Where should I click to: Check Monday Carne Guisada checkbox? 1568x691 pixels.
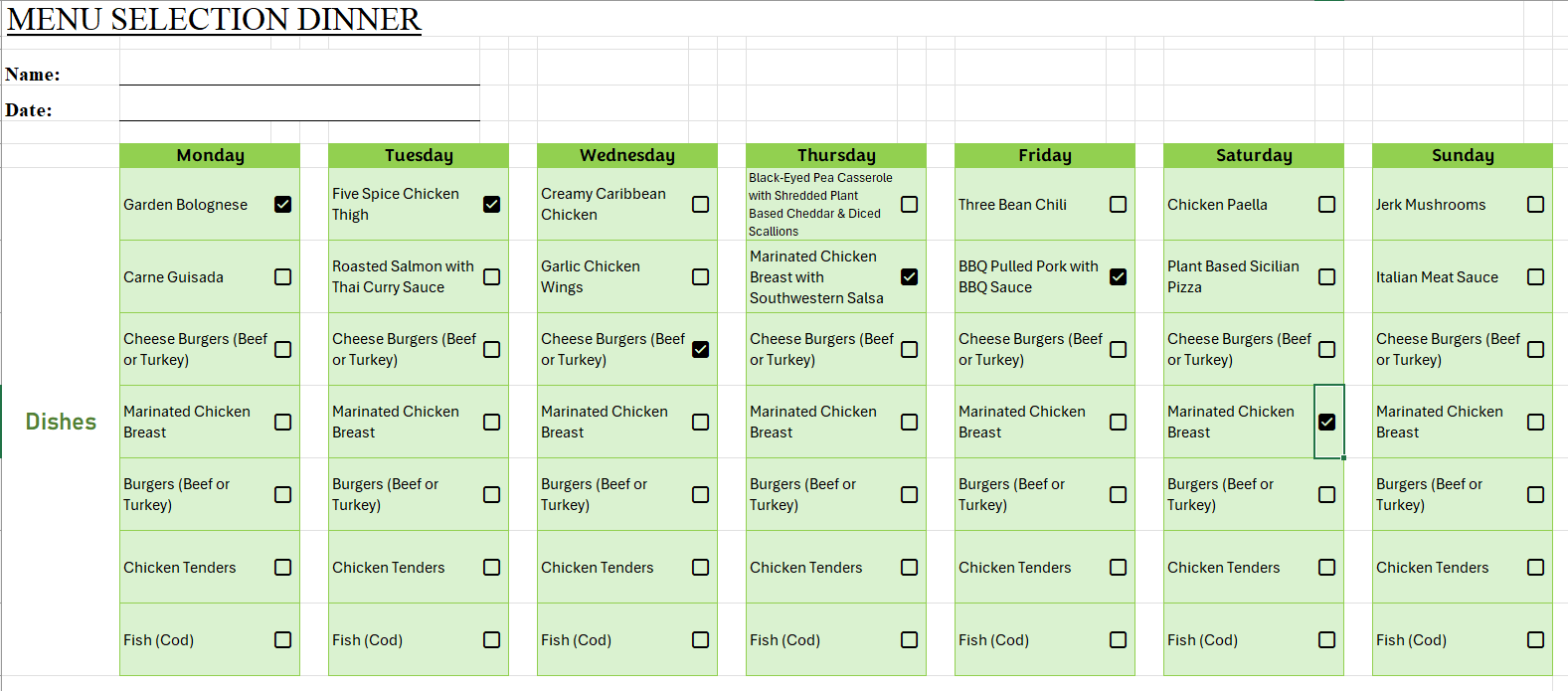pos(283,276)
